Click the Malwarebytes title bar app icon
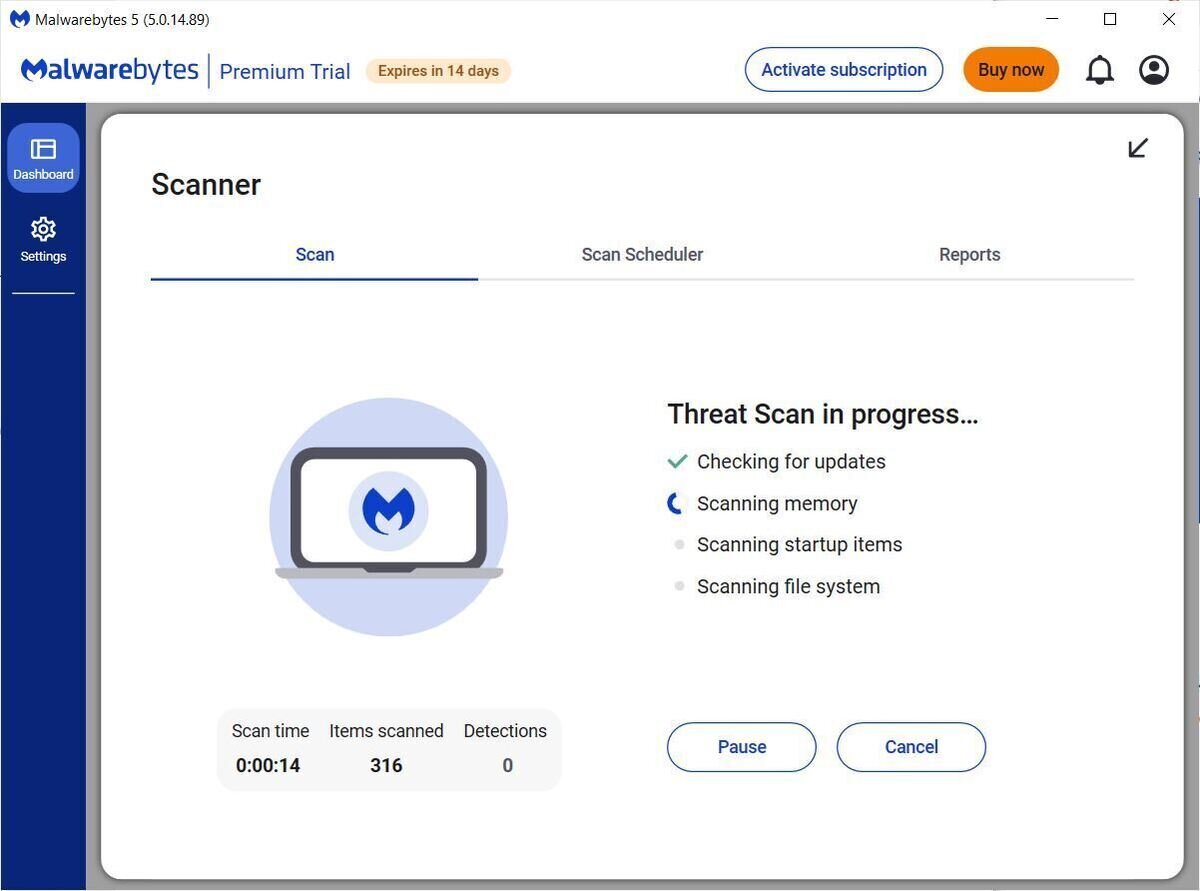The height and width of the screenshot is (891, 1200). point(20,19)
